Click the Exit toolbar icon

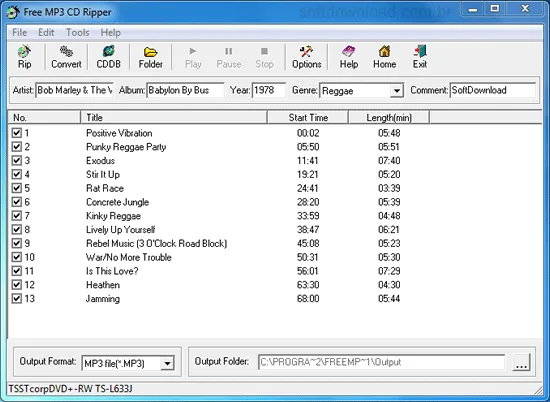[x=420, y=57]
